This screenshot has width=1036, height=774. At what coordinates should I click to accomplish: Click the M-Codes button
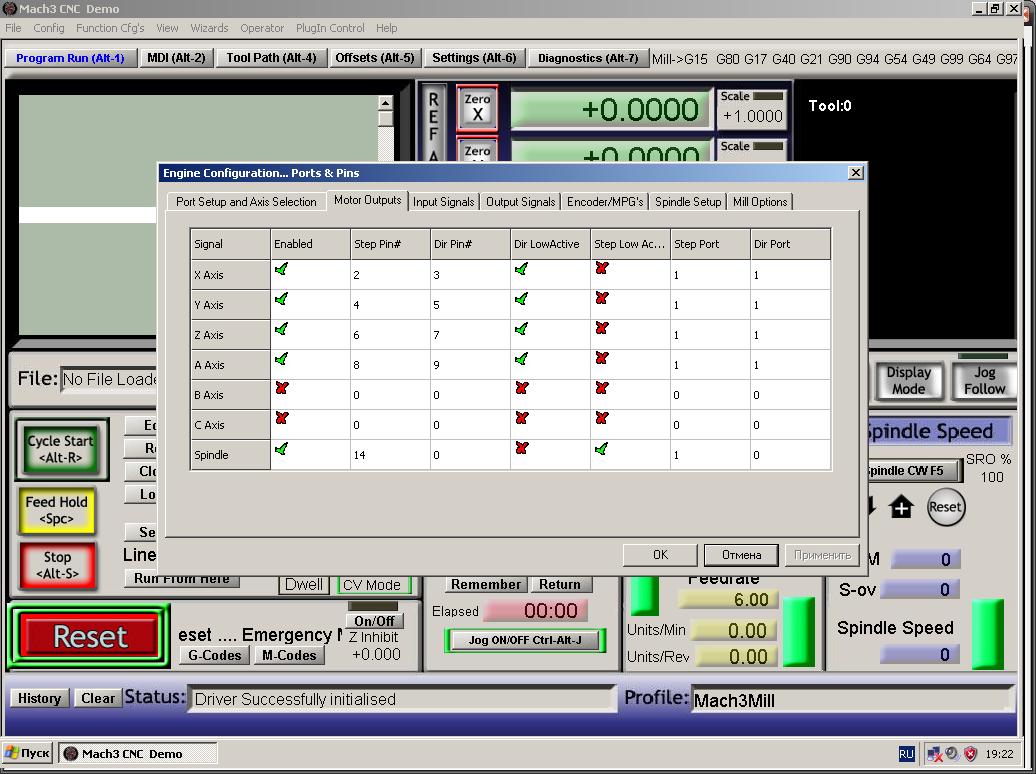tap(289, 655)
